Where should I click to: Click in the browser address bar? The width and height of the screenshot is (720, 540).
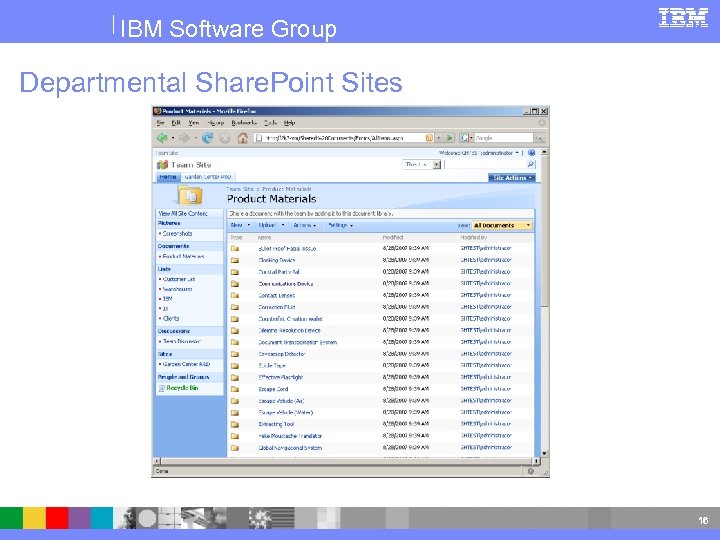(340, 137)
